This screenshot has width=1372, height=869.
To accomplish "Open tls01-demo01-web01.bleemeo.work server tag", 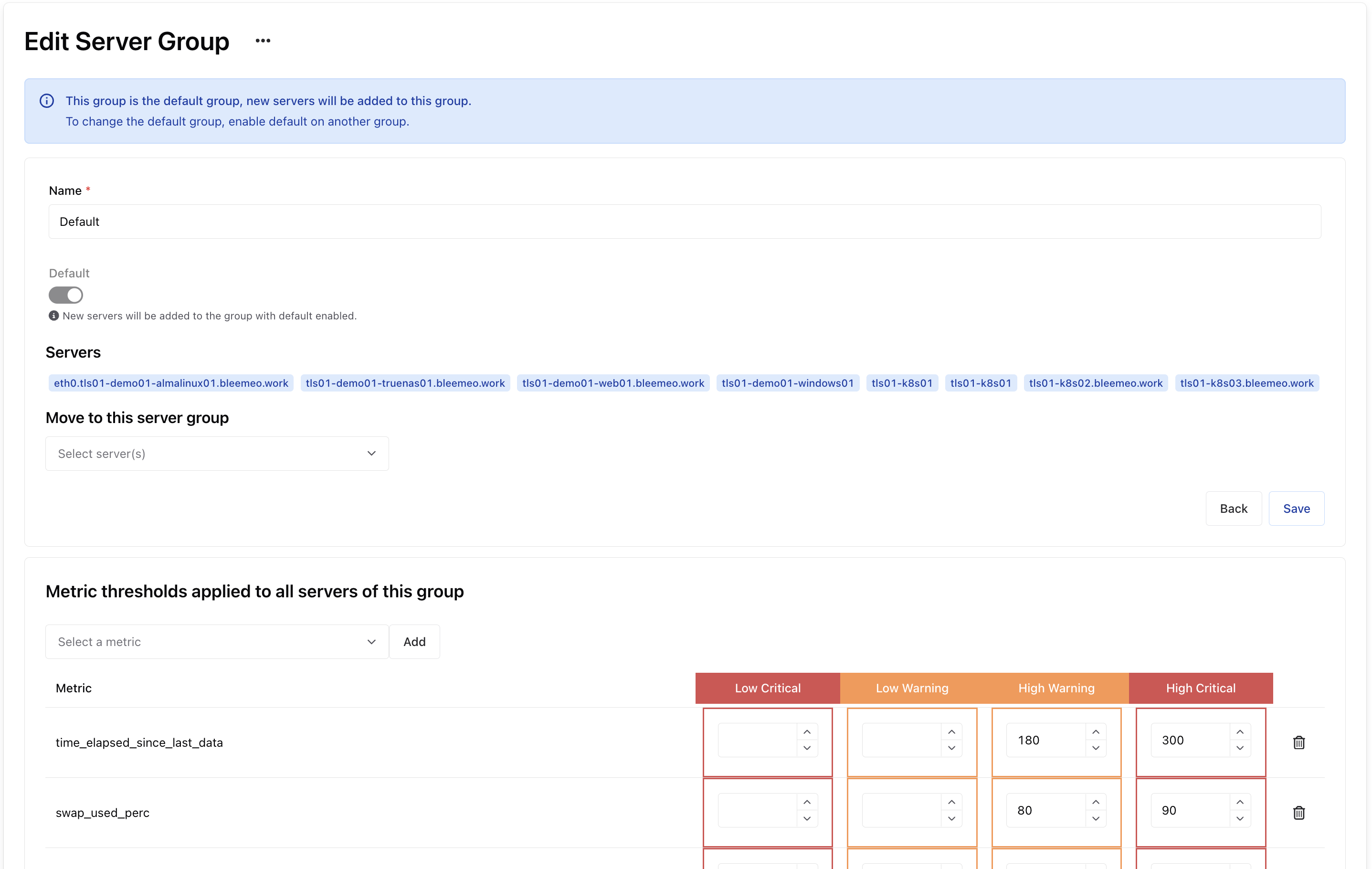I will coord(613,383).
